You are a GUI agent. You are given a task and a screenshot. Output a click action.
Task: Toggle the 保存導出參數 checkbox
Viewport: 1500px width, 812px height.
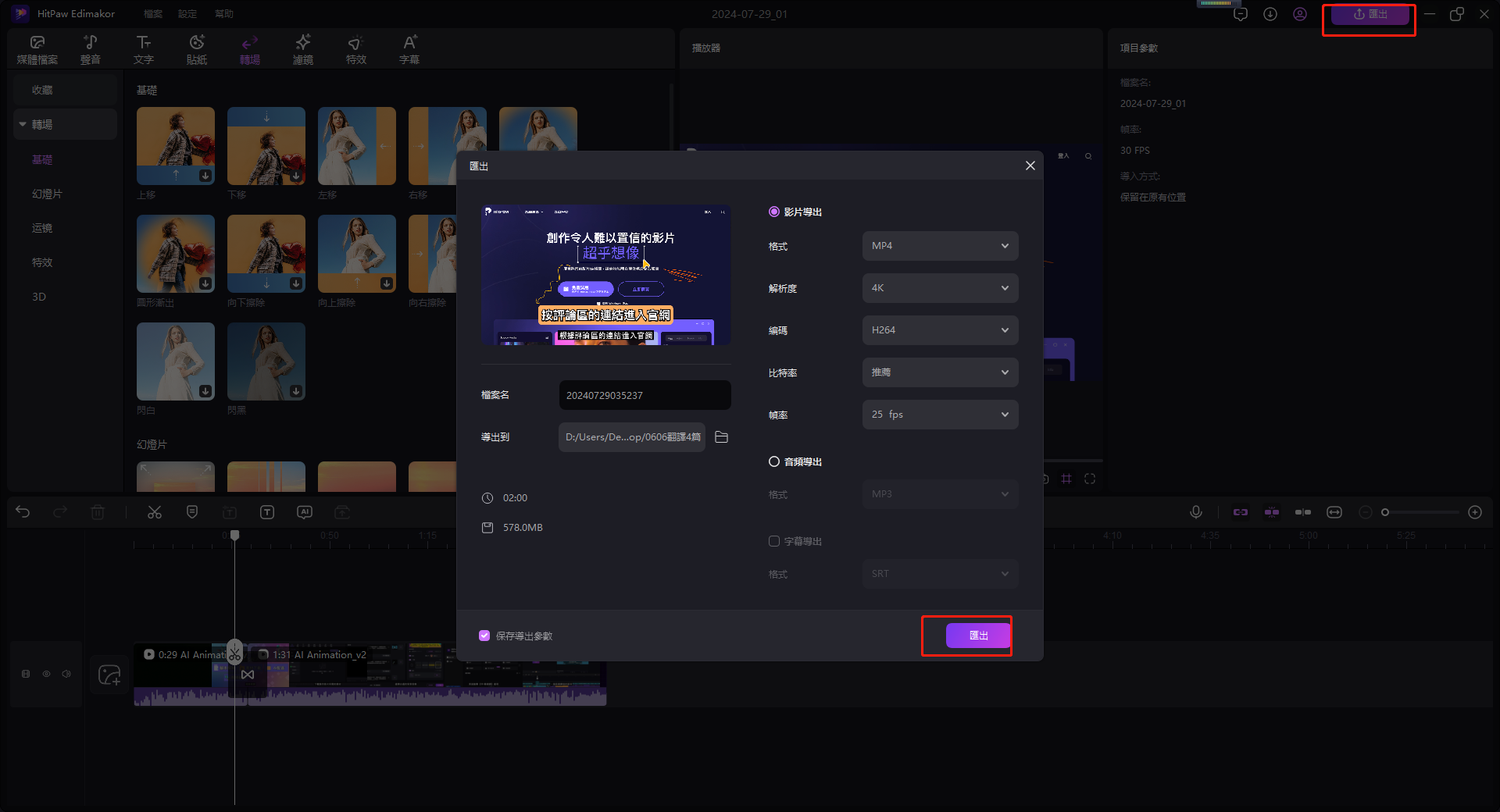[484, 636]
